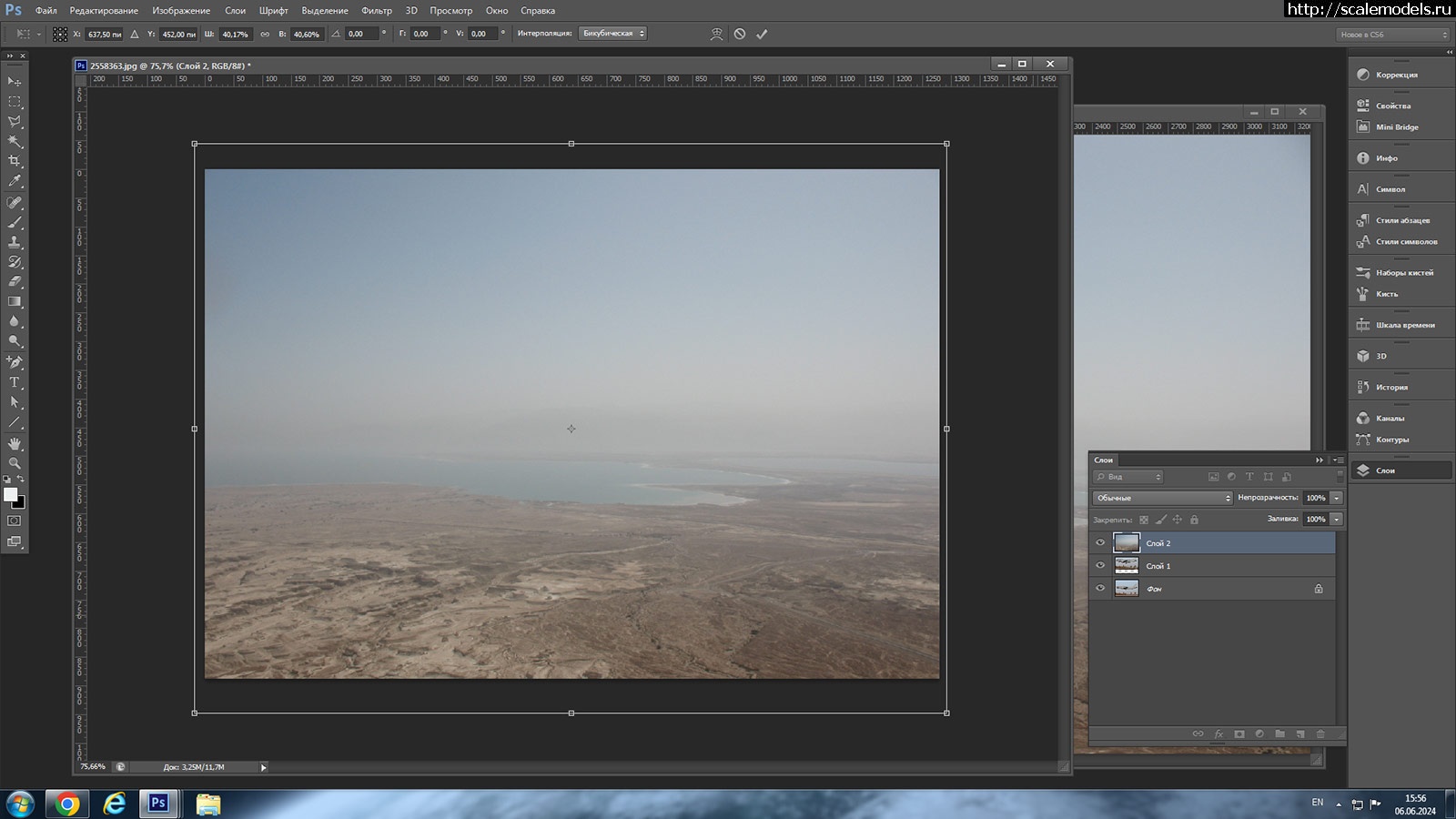The width and height of the screenshot is (1456, 819).
Task: Open the Вид layer filter dropdown
Action: 1128,477
